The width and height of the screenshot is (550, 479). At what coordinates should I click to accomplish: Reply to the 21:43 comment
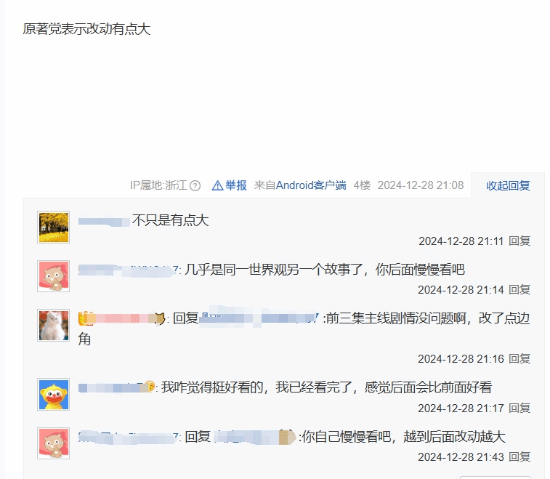pyautogui.click(x=519, y=457)
